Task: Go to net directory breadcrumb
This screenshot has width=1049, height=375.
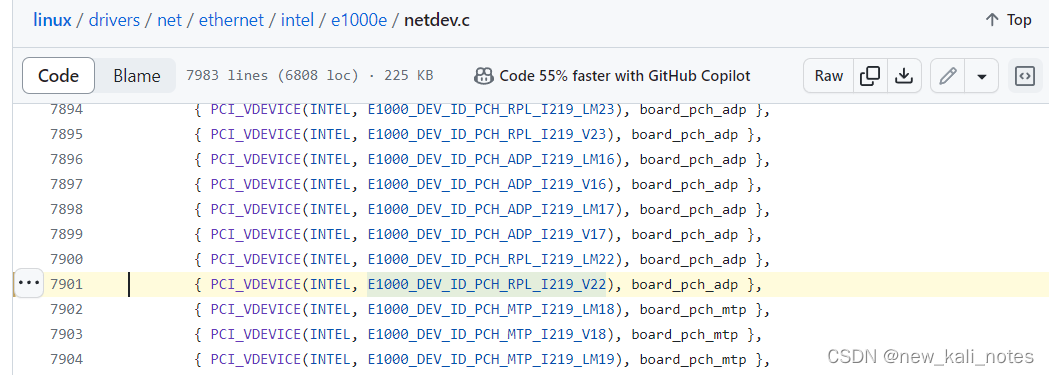Action: click(x=169, y=20)
